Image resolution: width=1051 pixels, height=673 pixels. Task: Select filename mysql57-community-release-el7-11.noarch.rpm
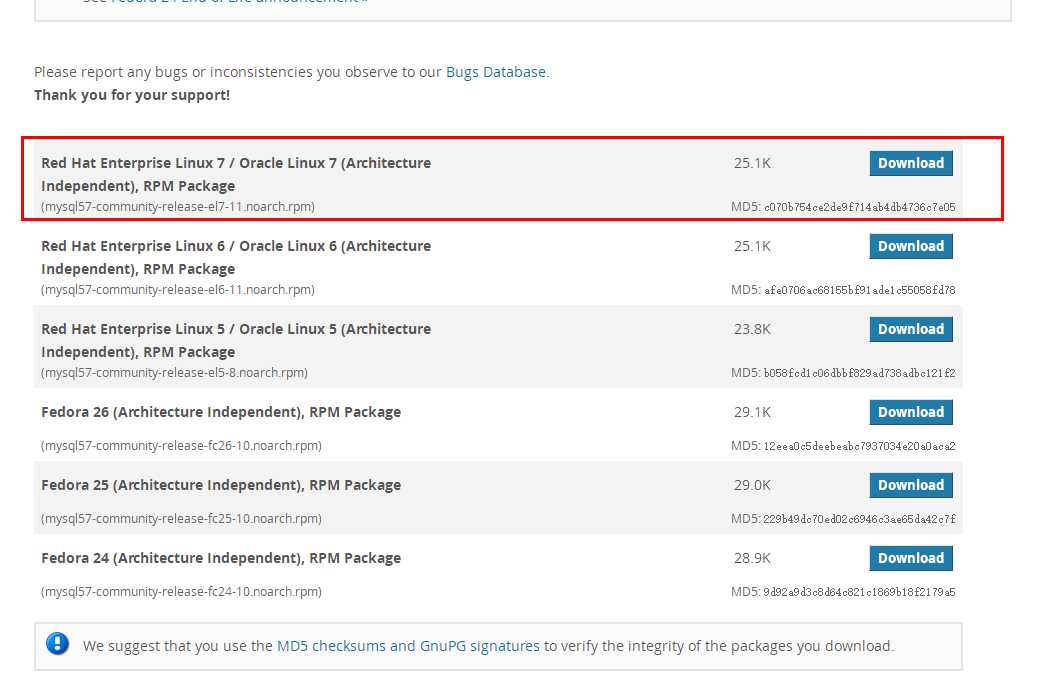[178, 206]
